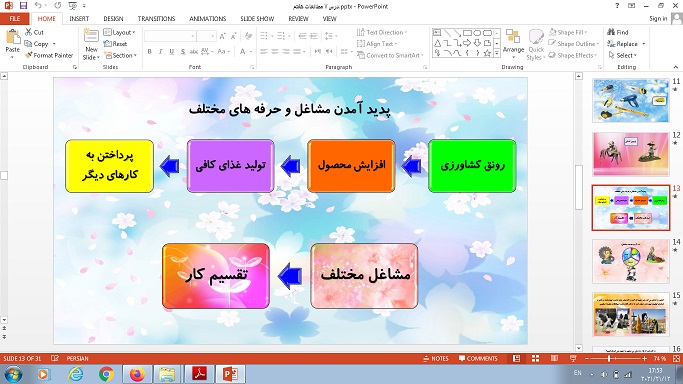Toggle Text Shadow formatting
The height and width of the screenshot is (384, 683).
pos(183,51)
